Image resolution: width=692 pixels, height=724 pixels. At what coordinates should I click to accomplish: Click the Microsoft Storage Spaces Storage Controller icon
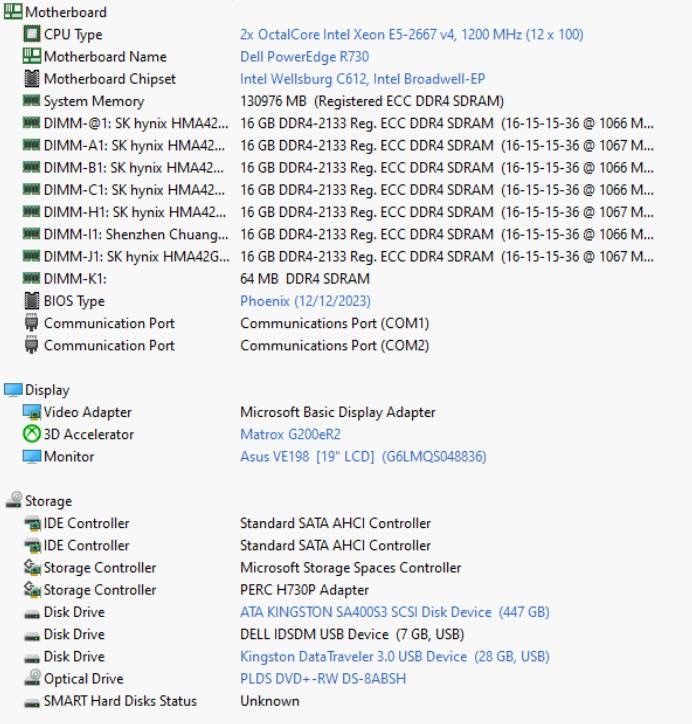[32, 567]
